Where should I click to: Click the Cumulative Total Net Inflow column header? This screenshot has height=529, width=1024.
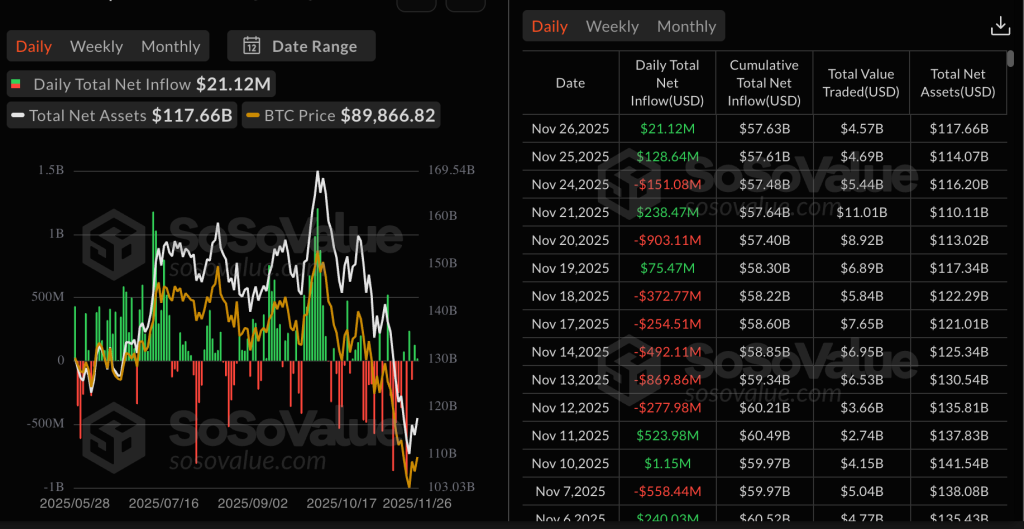(x=764, y=83)
